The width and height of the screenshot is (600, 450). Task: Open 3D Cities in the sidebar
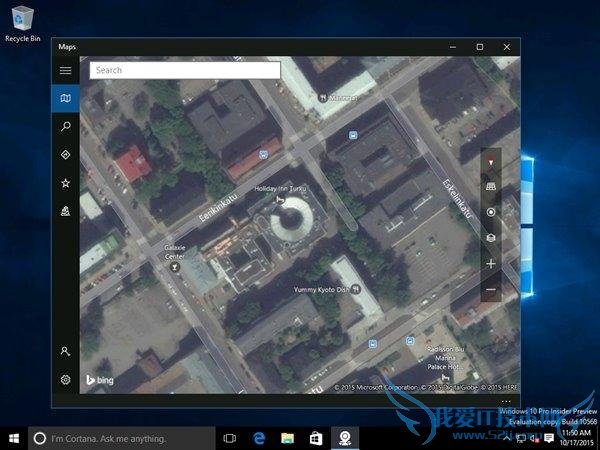pyautogui.click(x=65, y=211)
